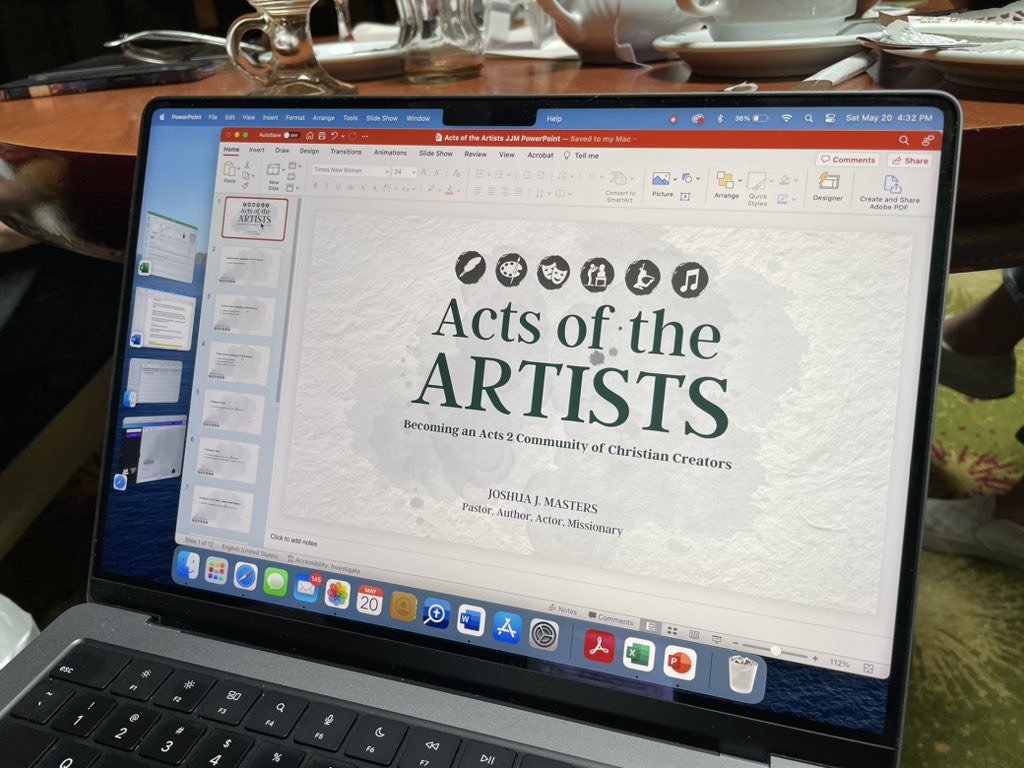Switch to the Animations tab
This screenshot has width=1024, height=768.
point(390,152)
